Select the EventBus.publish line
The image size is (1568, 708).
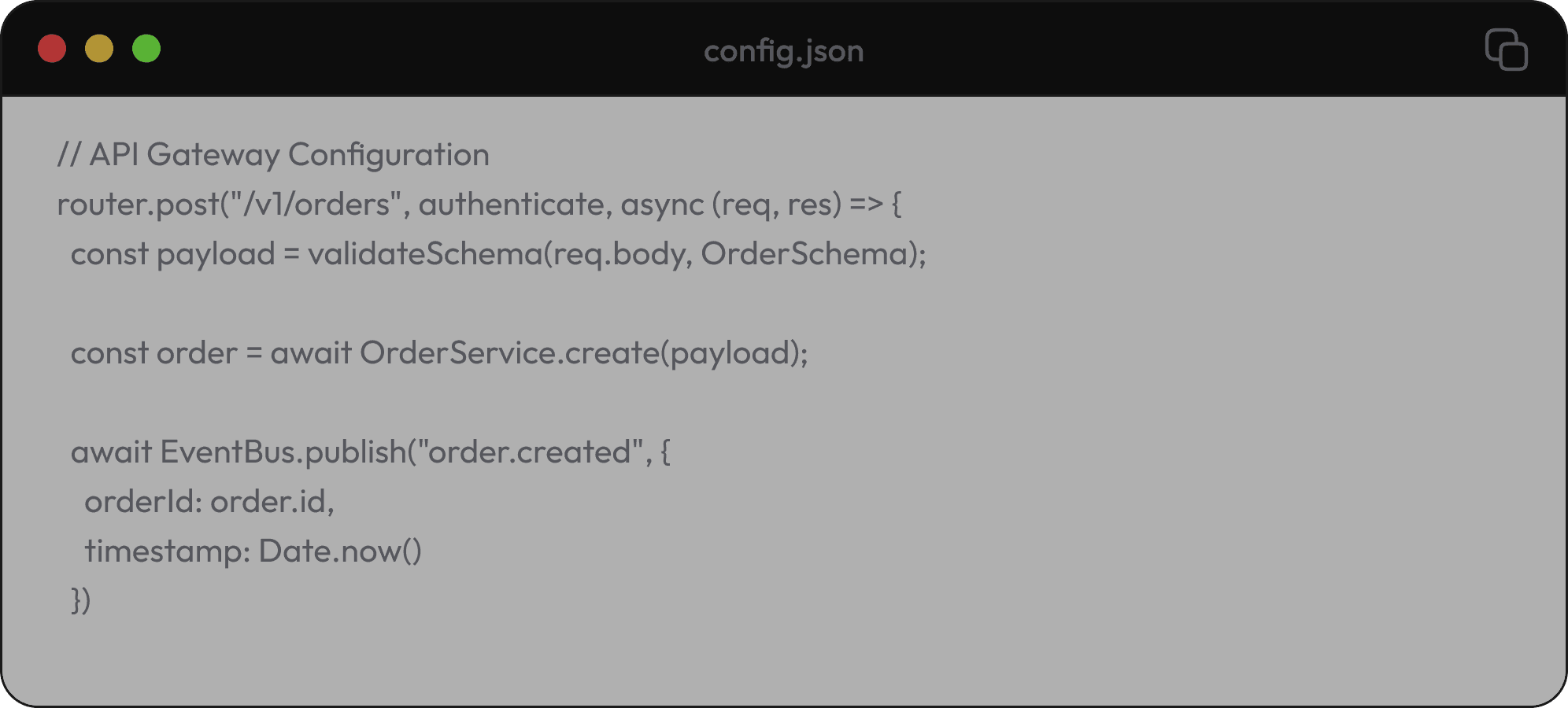pos(370,452)
